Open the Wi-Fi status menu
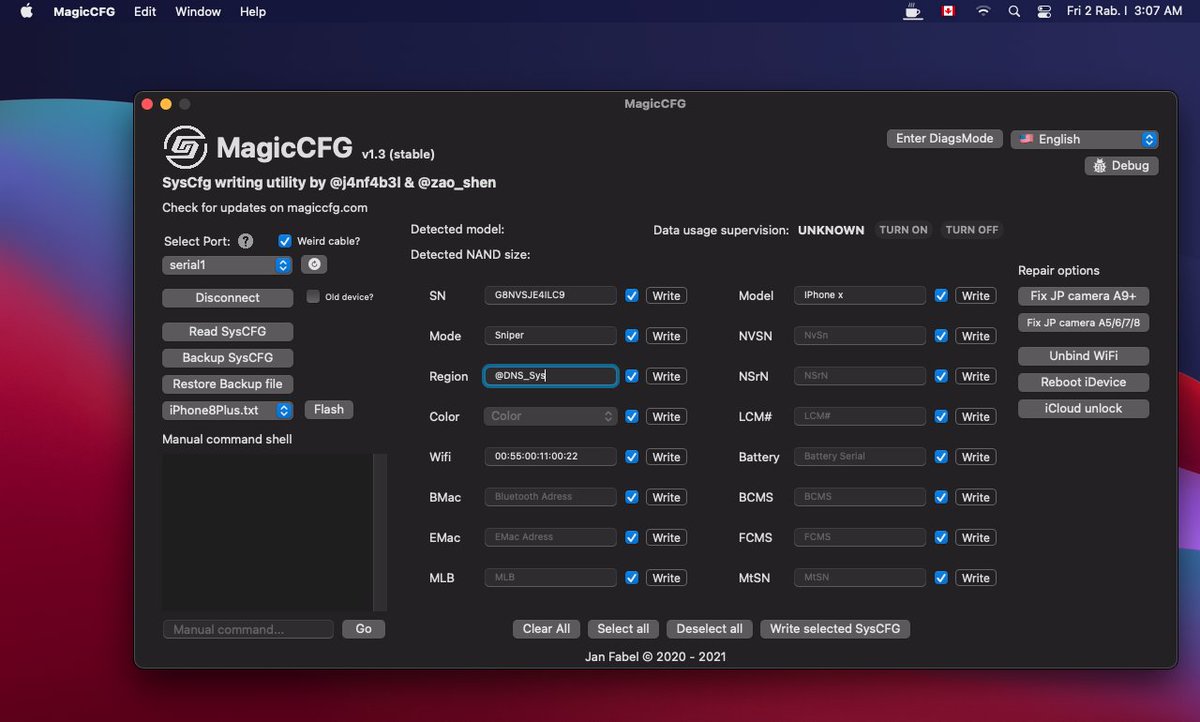1200x722 pixels. (983, 11)
